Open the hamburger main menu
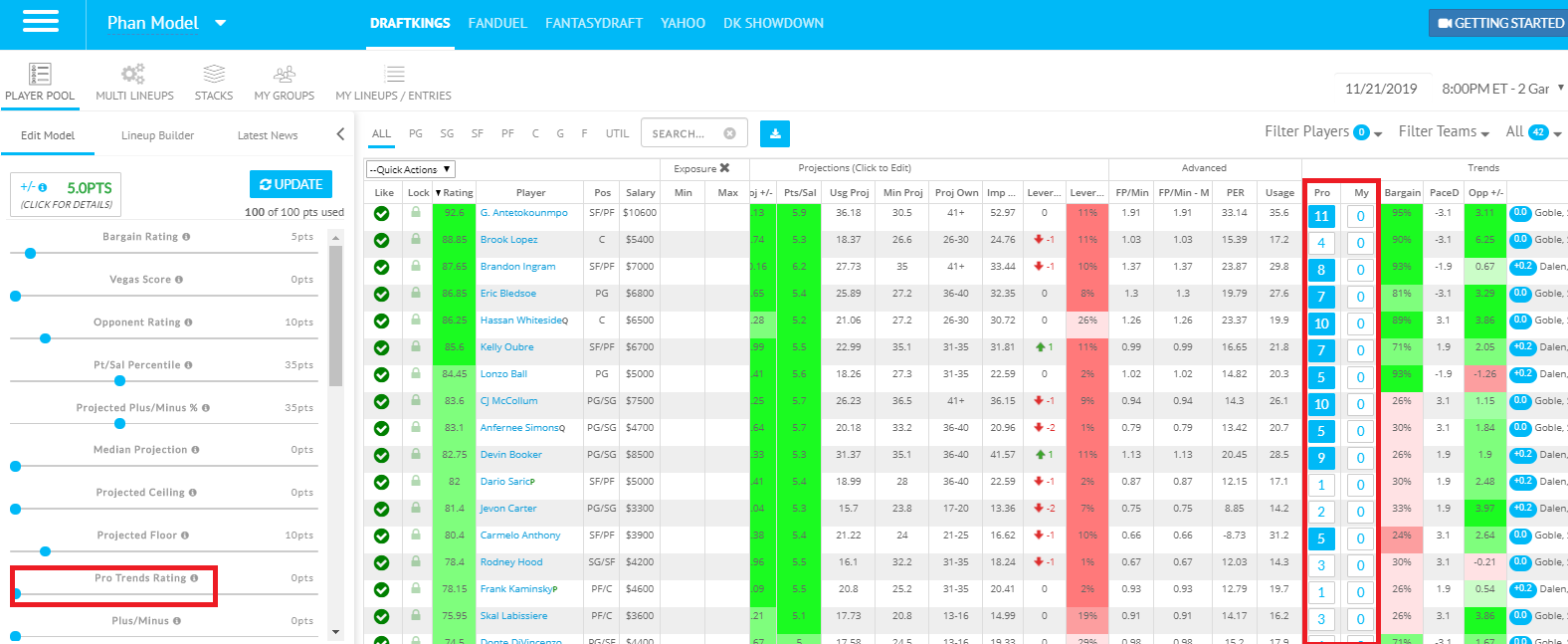Viewport: 1568px width, 644px height. click(41, 21)
